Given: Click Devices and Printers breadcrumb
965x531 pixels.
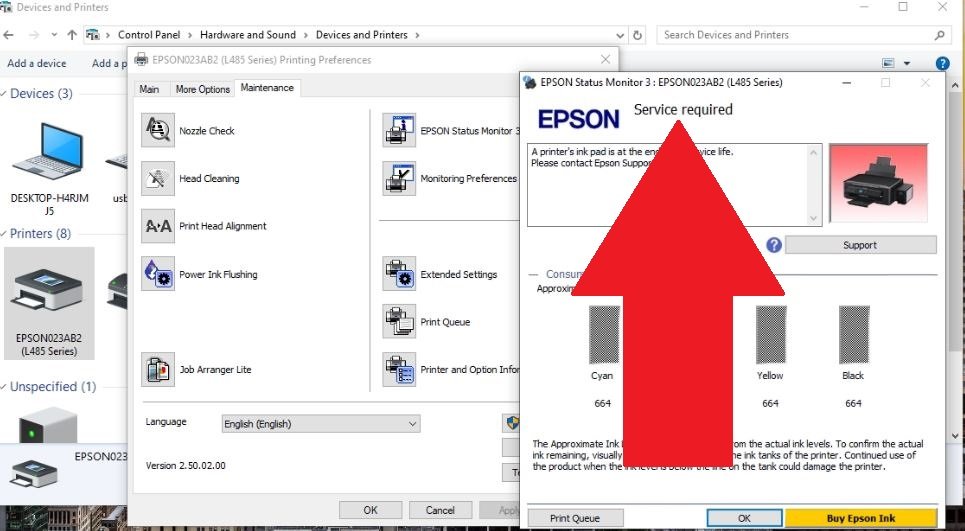Looking at the screenshot, I should coord(362,35).
